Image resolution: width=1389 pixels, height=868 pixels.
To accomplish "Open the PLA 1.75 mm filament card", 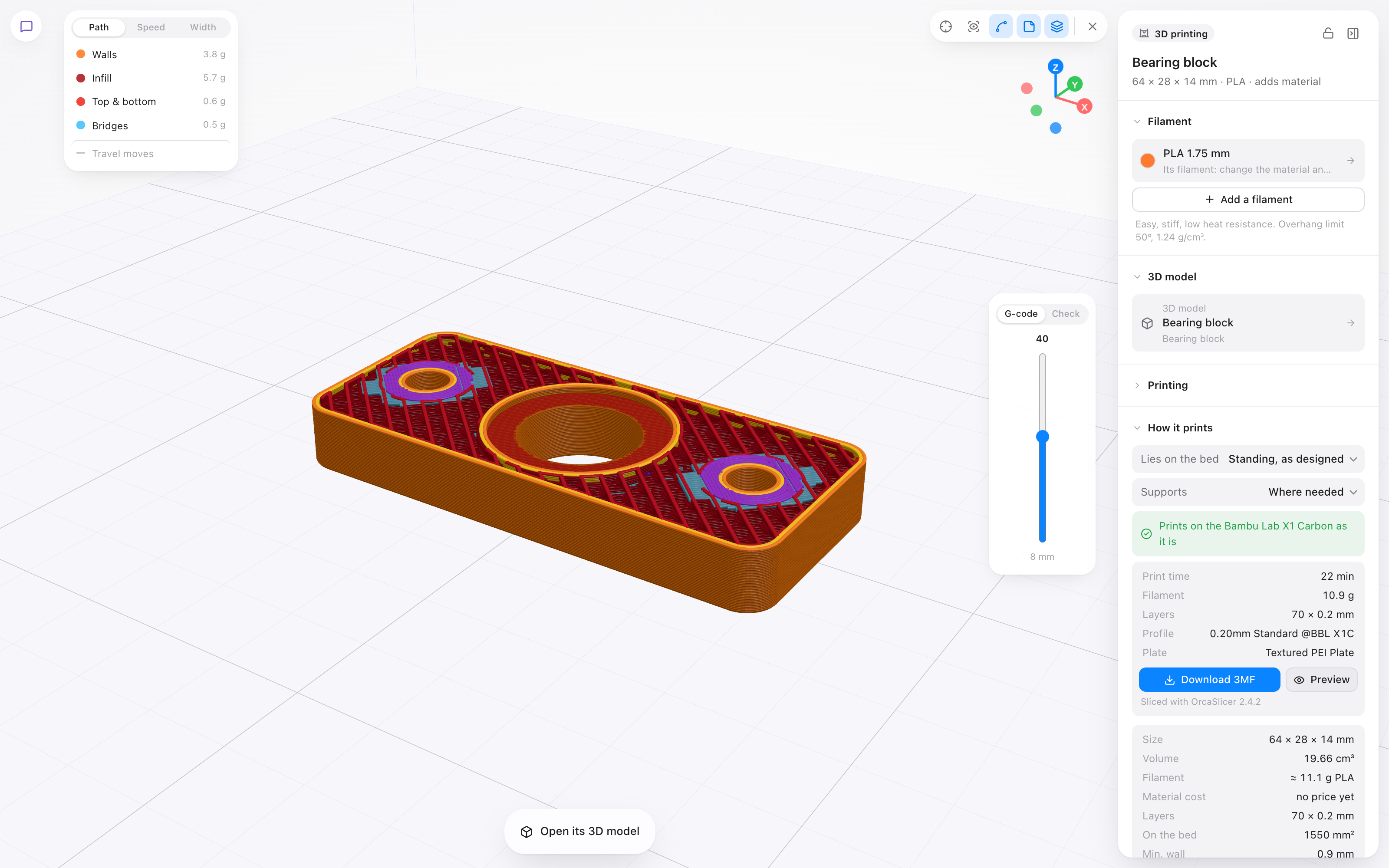I will (x=1248, y=161).
